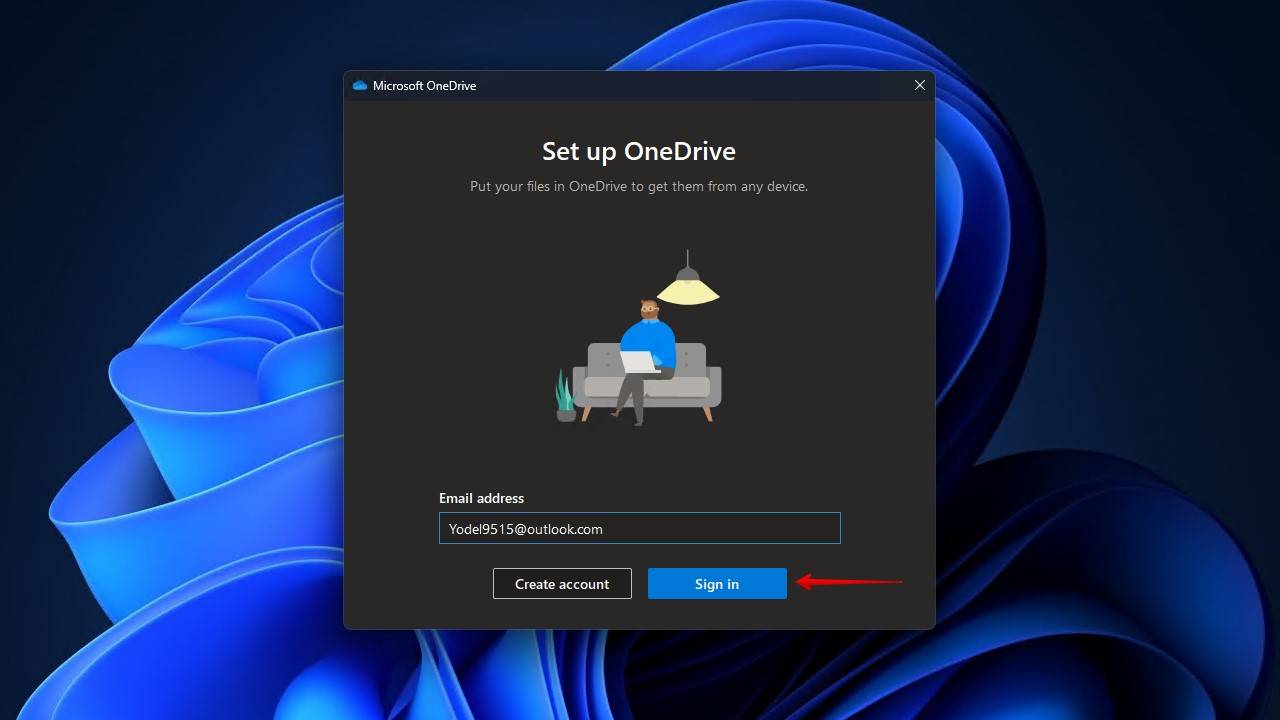Click the subtitle about getting files from any device
Screen dimensions: 1280x720
point(639,186)
